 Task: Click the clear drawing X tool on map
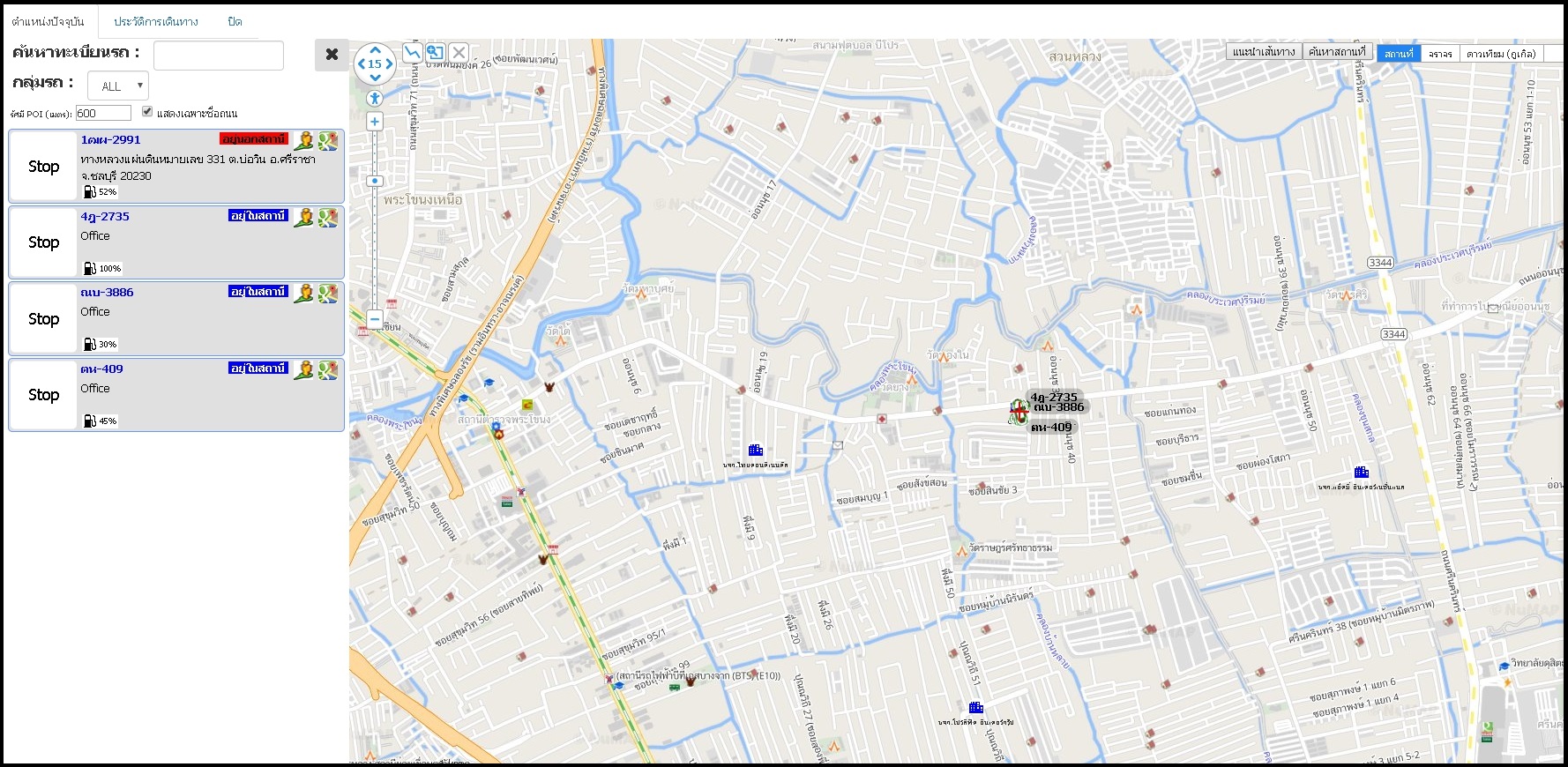click(x=459, y=53)
